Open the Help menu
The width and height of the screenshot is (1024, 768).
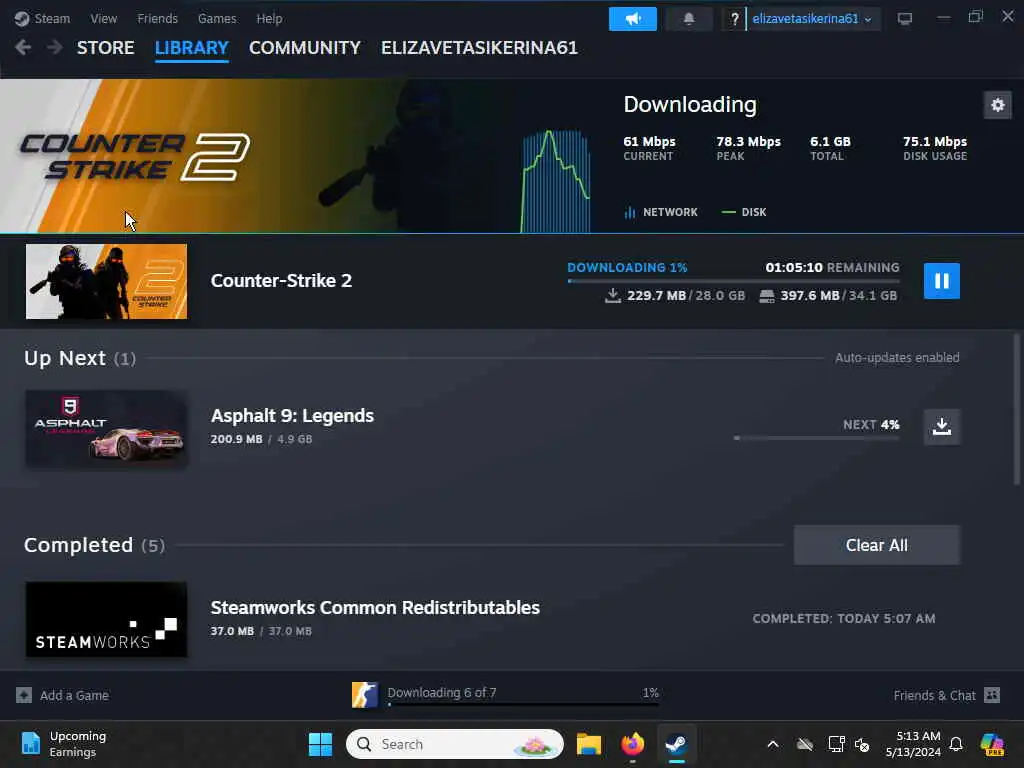(269, 18)
